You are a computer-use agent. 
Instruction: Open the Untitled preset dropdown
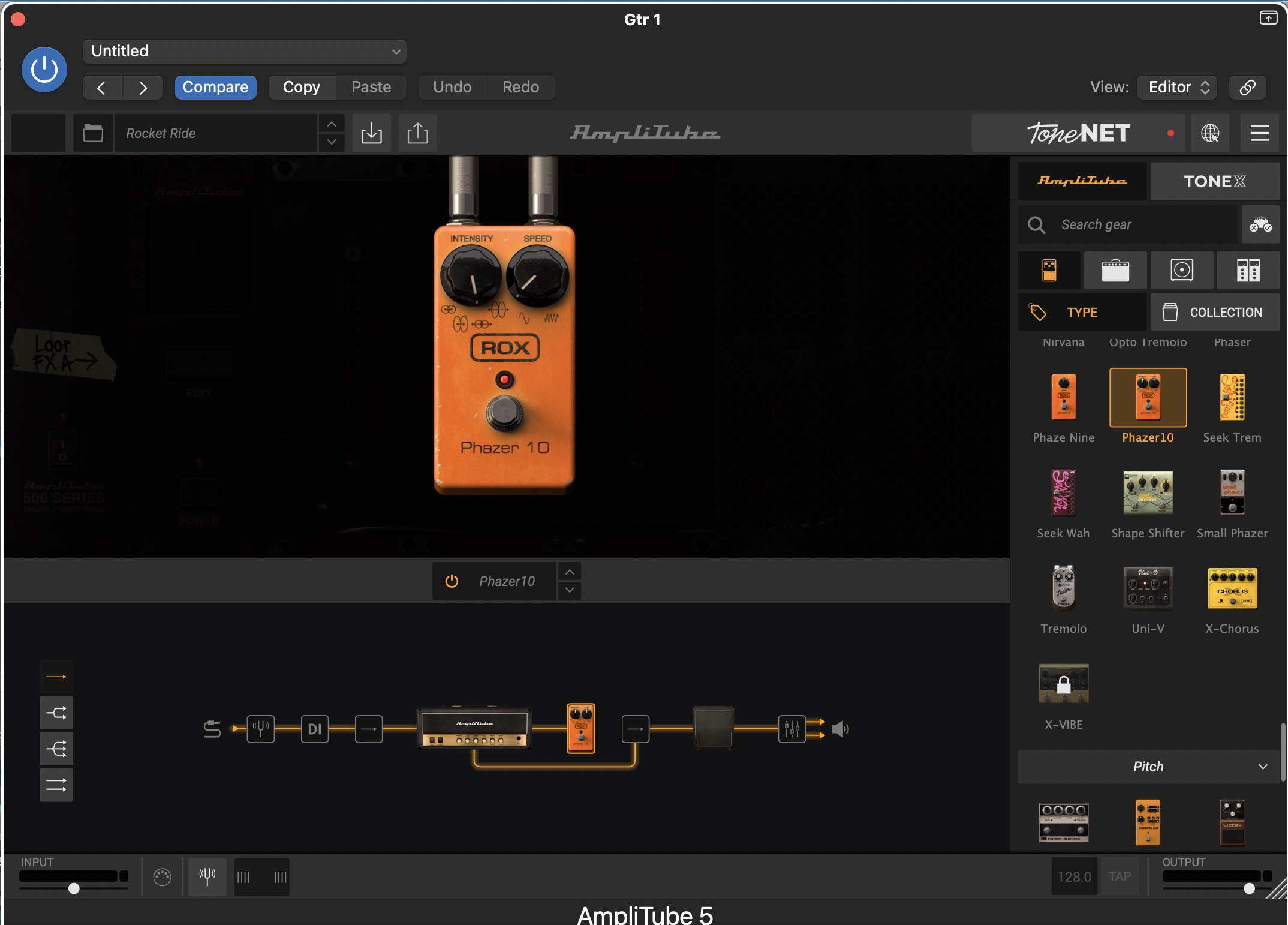click(x=244, y=52)
